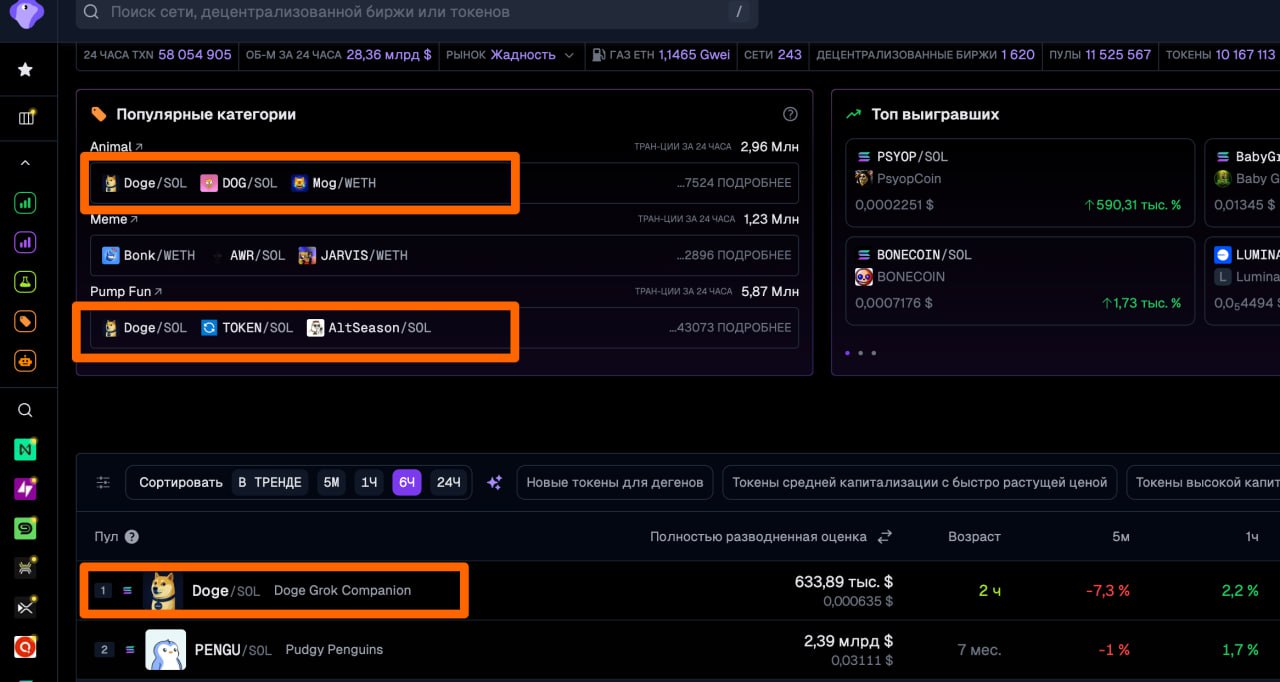Image resolution: width=1280 pixels, height=682 pixels.
Task: Open favorites via the sidebar star icon
Action: (26, 70)
